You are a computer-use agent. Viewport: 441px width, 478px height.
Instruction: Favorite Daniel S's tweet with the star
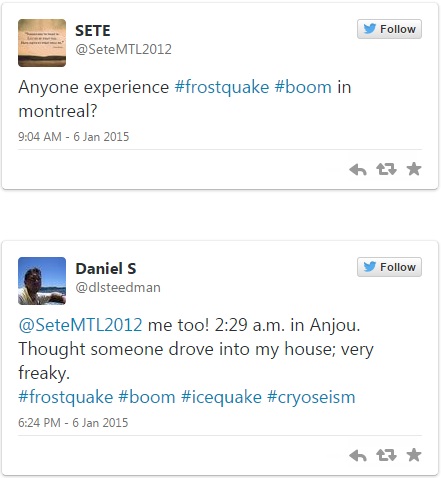[x=414, y=455]
